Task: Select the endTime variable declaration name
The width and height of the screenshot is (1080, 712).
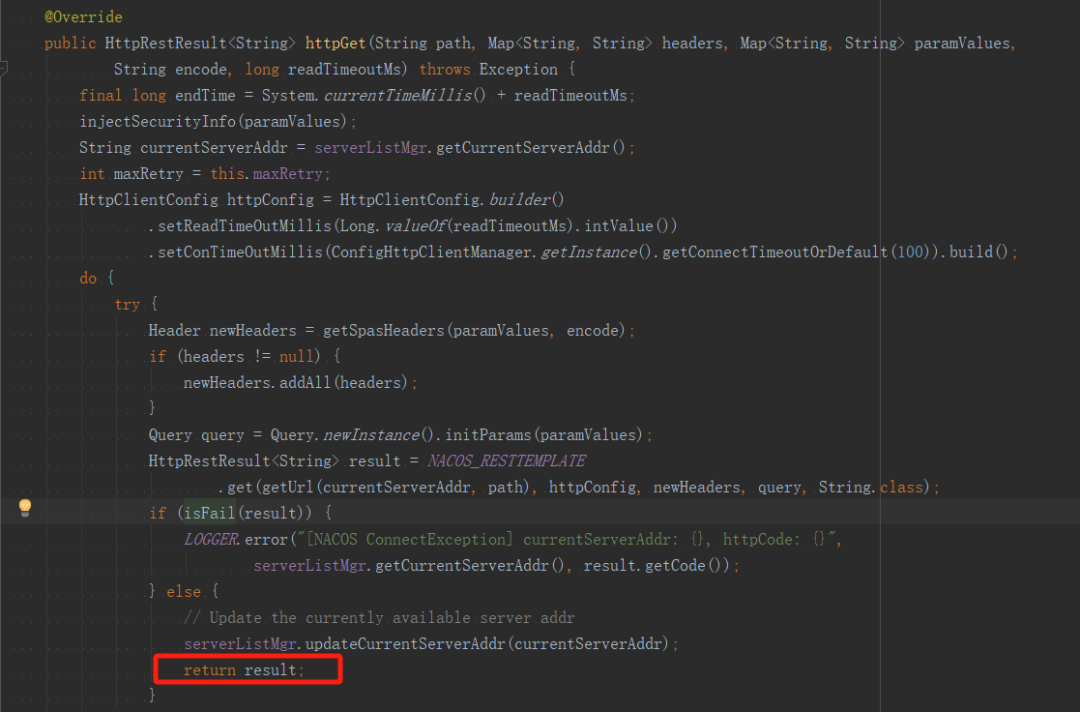Action: [205, 95]
